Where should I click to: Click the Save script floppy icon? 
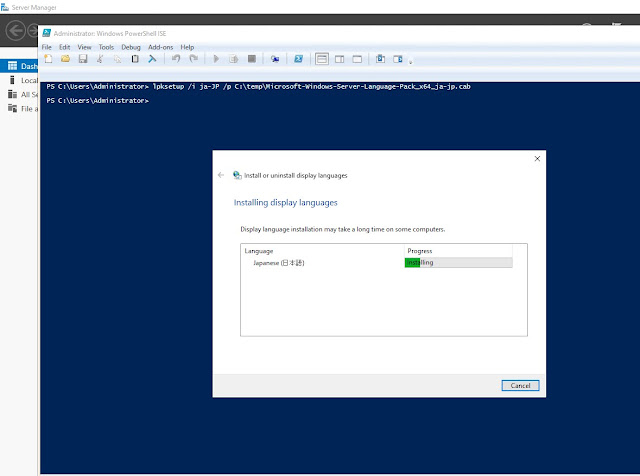83,59
